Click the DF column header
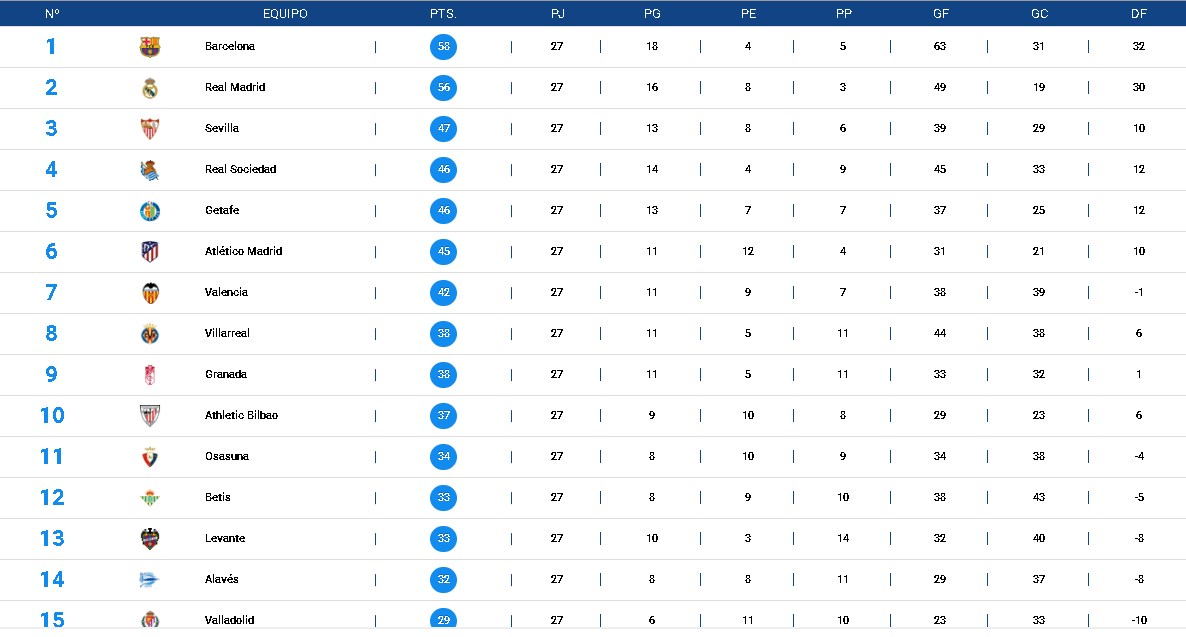Image resolution: width=1186 pixels, height=637 pixels. [1139, 14]
